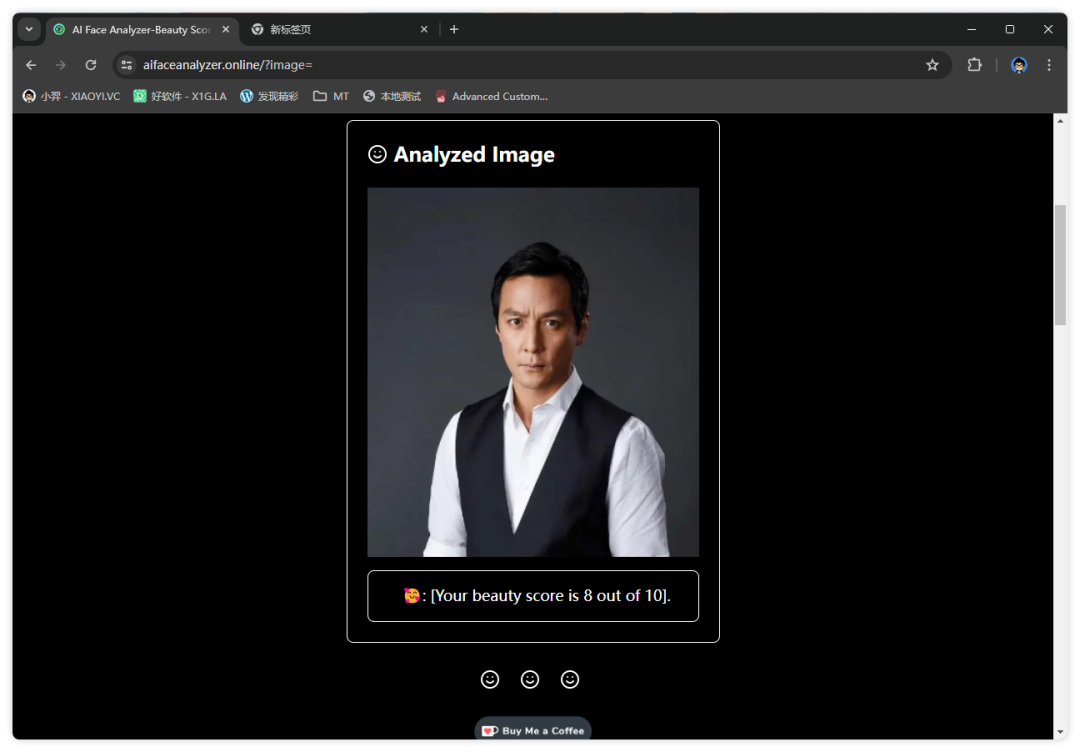The height and width of the screenshot is (752, 1080).
Task: Close the AI Face Analyzer tab
Action: (225, 30)
